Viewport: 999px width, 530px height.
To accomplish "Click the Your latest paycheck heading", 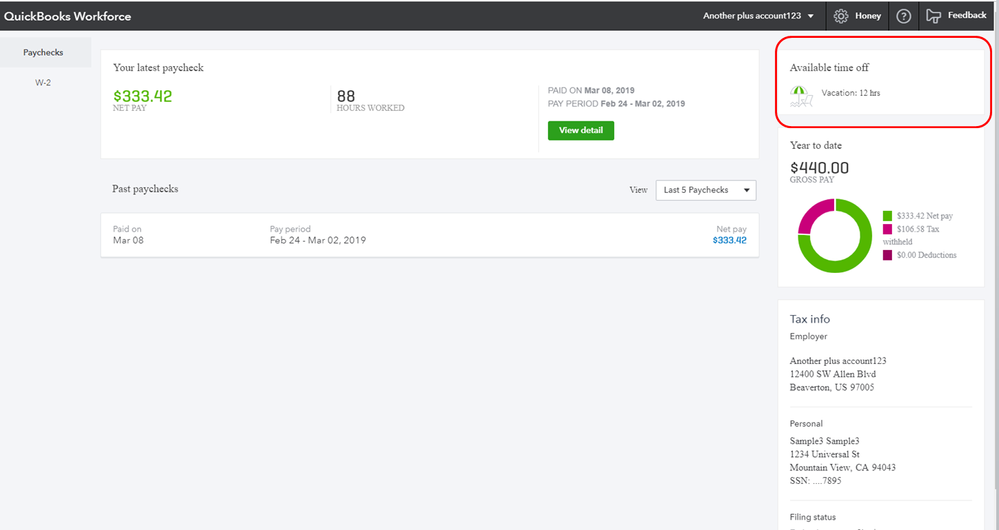I will point(159,68).
